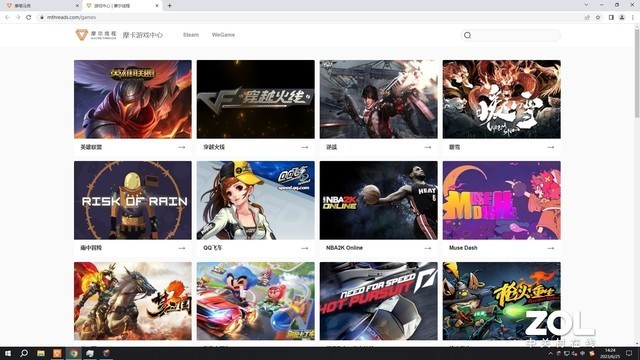Open Need for Speed Hot Pursuit thumbnail

coord(378,301)
